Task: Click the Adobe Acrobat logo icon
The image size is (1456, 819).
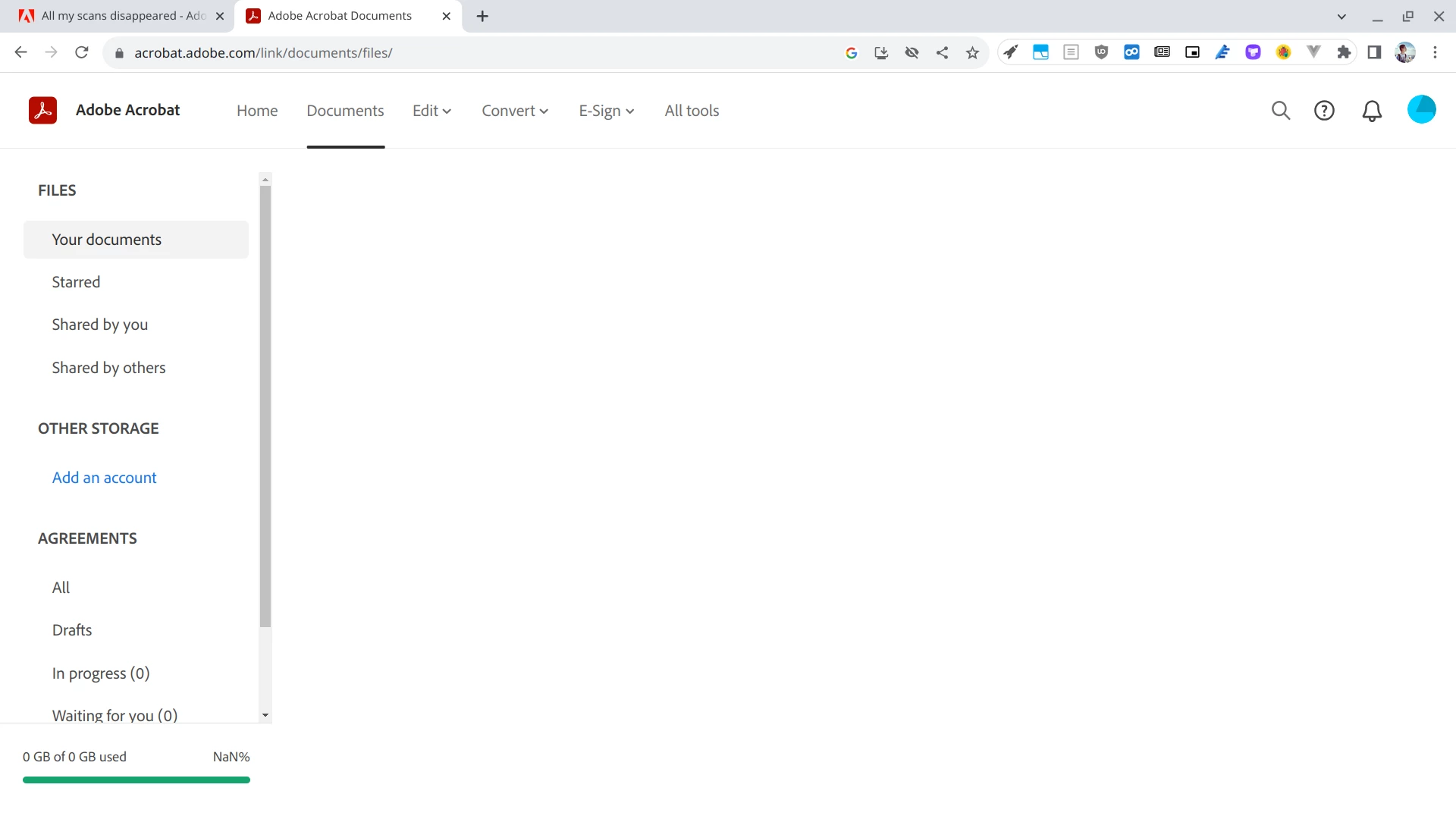Action: click(x=42, y=111)
